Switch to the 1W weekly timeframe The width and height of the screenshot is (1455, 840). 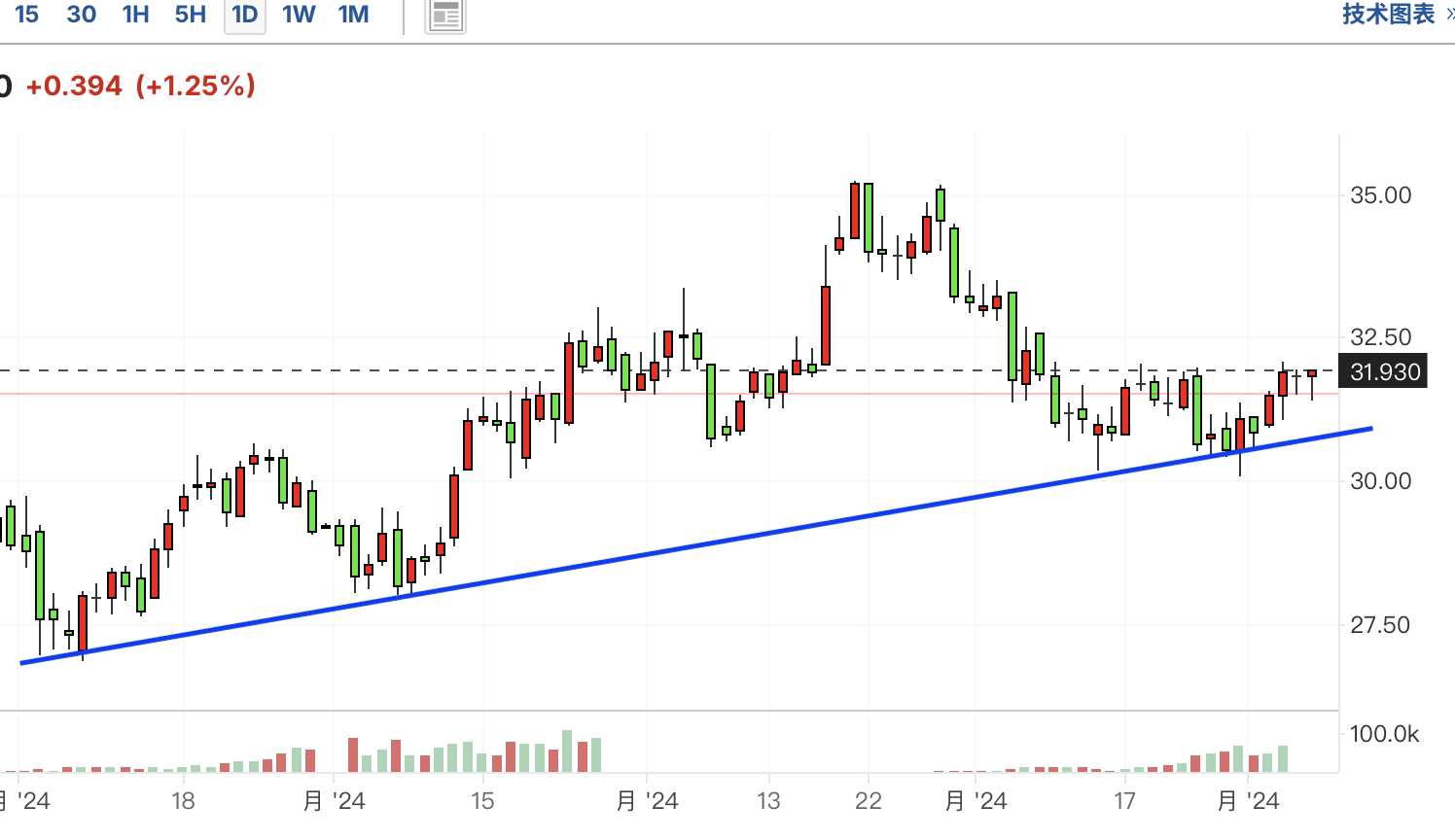[299, 15]
